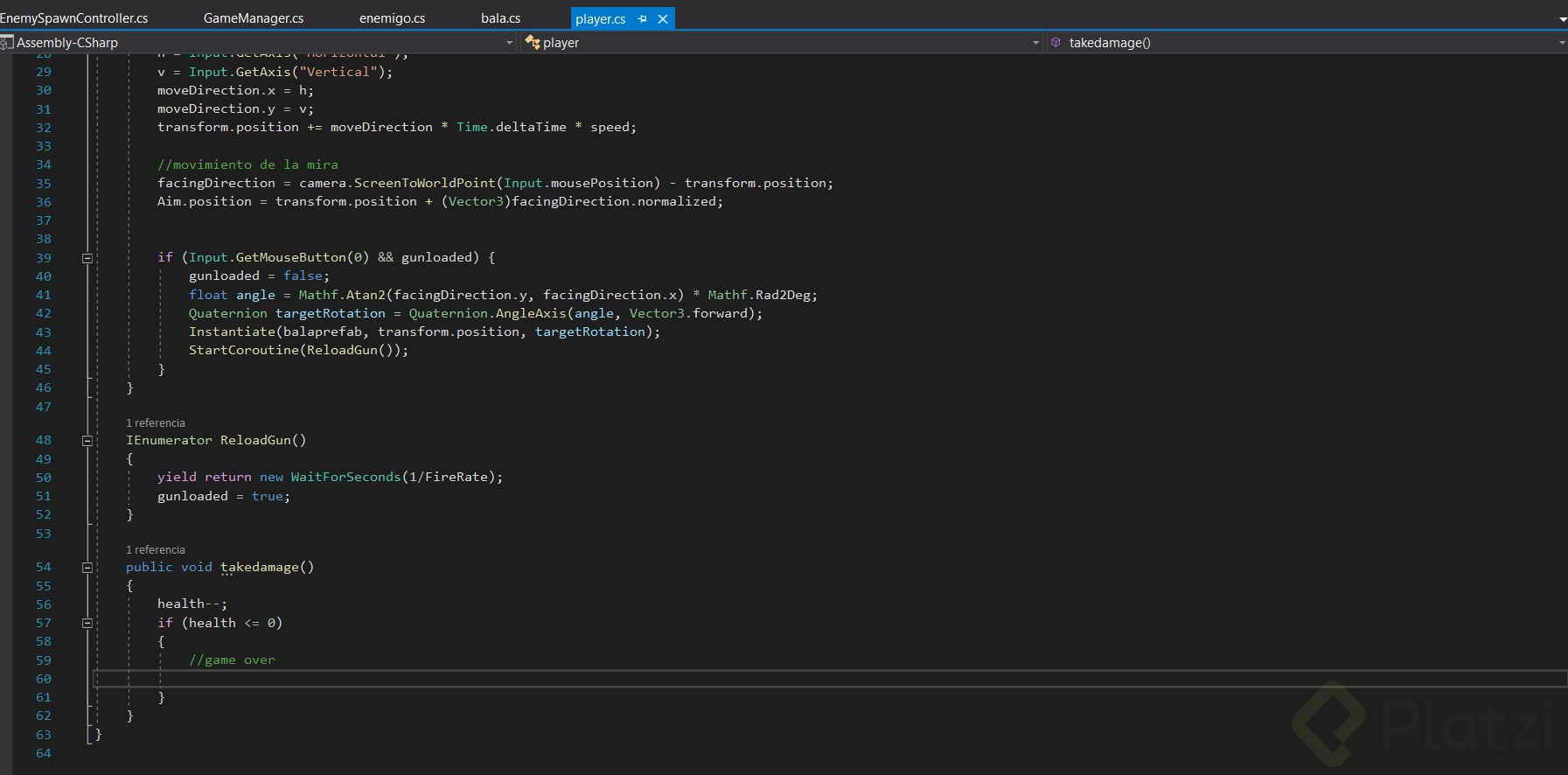Screen dimensions: 1568x775
Task: Pin the player.cs tab
Action: (x=643, y=18)
